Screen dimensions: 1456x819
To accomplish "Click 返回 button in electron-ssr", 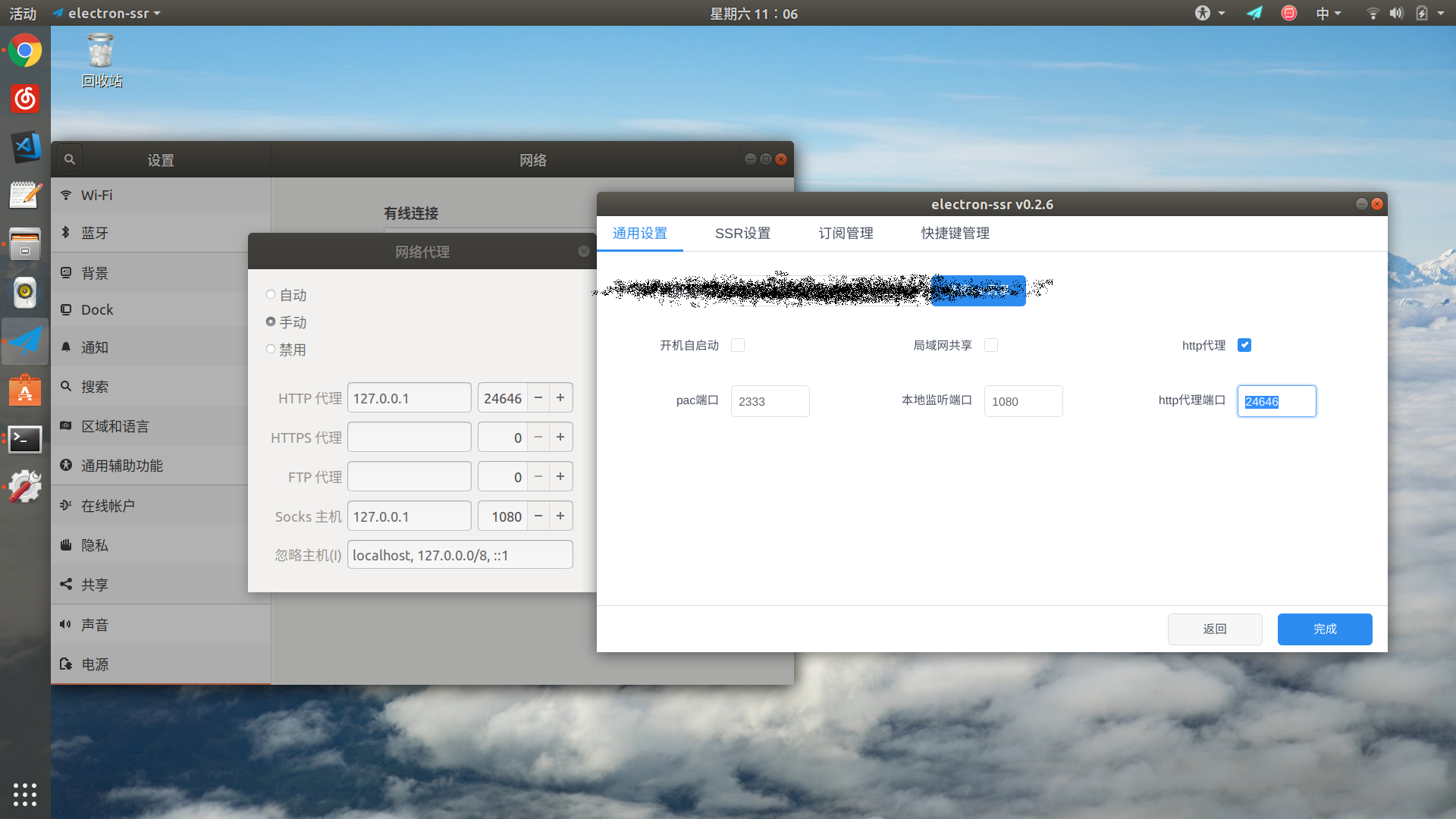I will [x=1215, y=629].
